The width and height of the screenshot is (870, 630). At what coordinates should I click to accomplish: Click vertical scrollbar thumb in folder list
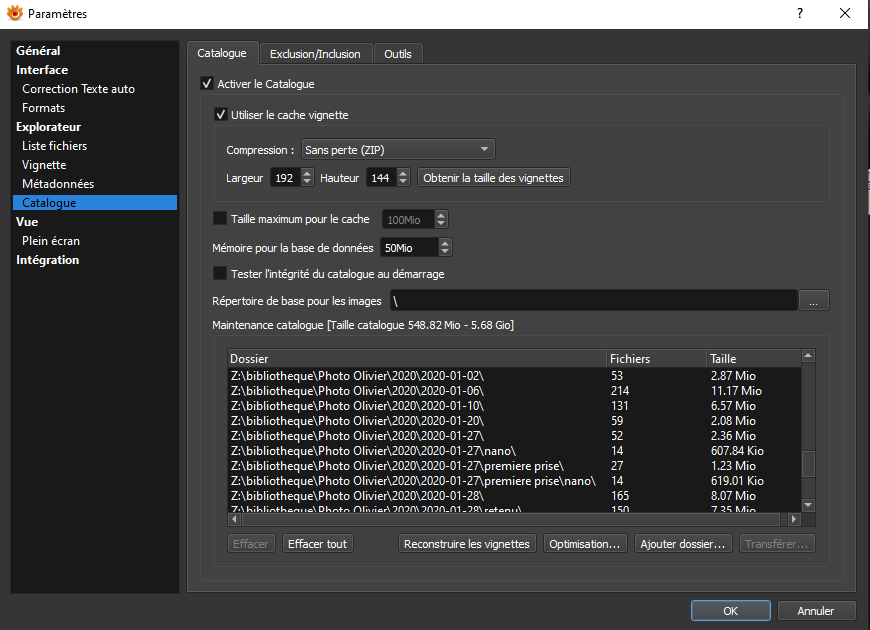tap(808, 463)
